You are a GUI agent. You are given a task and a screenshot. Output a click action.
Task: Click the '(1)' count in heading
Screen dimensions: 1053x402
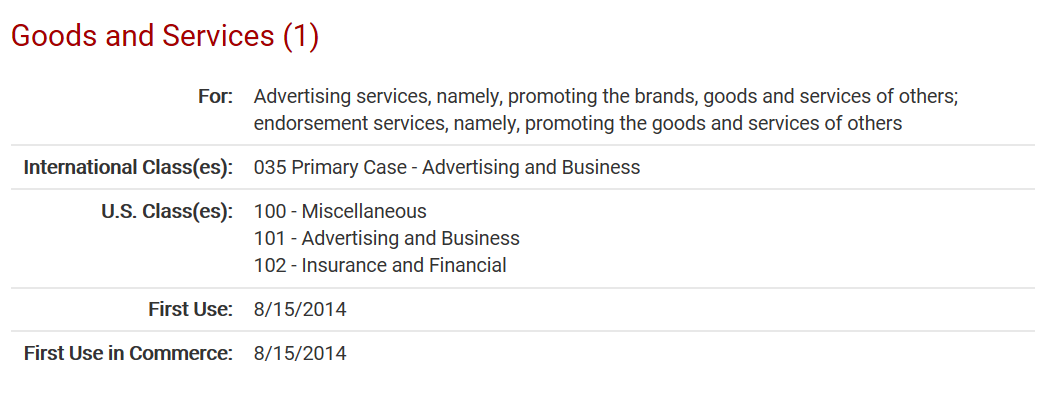coord(301,36)
